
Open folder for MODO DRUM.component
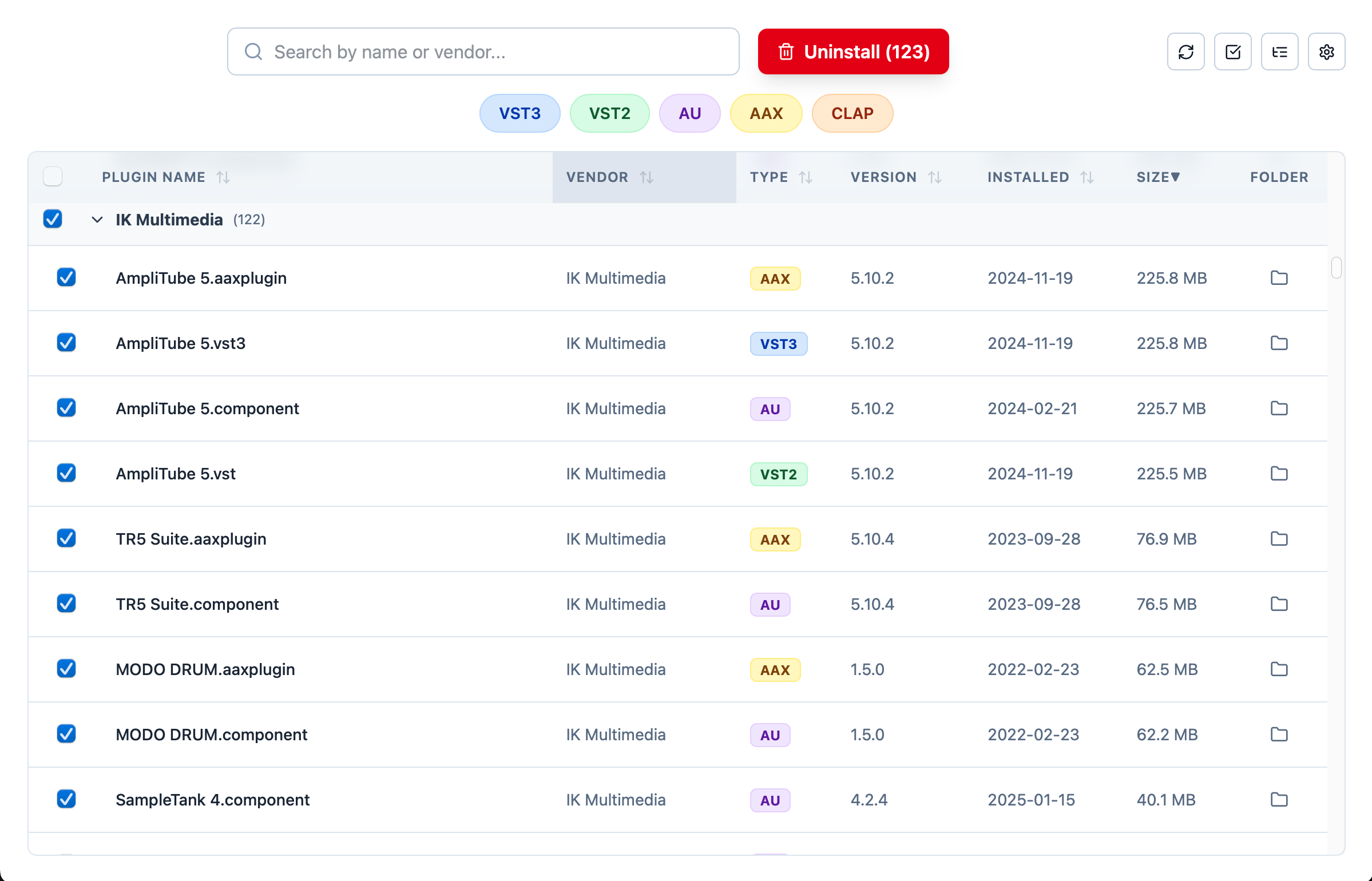click(1279, 735)
